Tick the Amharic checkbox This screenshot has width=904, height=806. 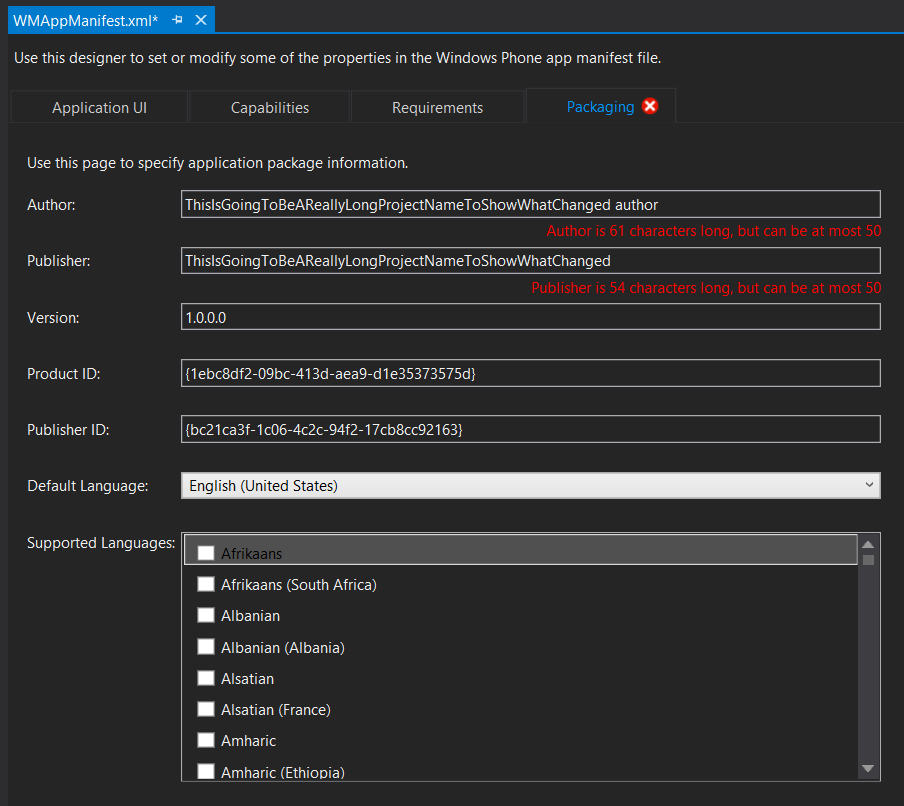point(206,740)
